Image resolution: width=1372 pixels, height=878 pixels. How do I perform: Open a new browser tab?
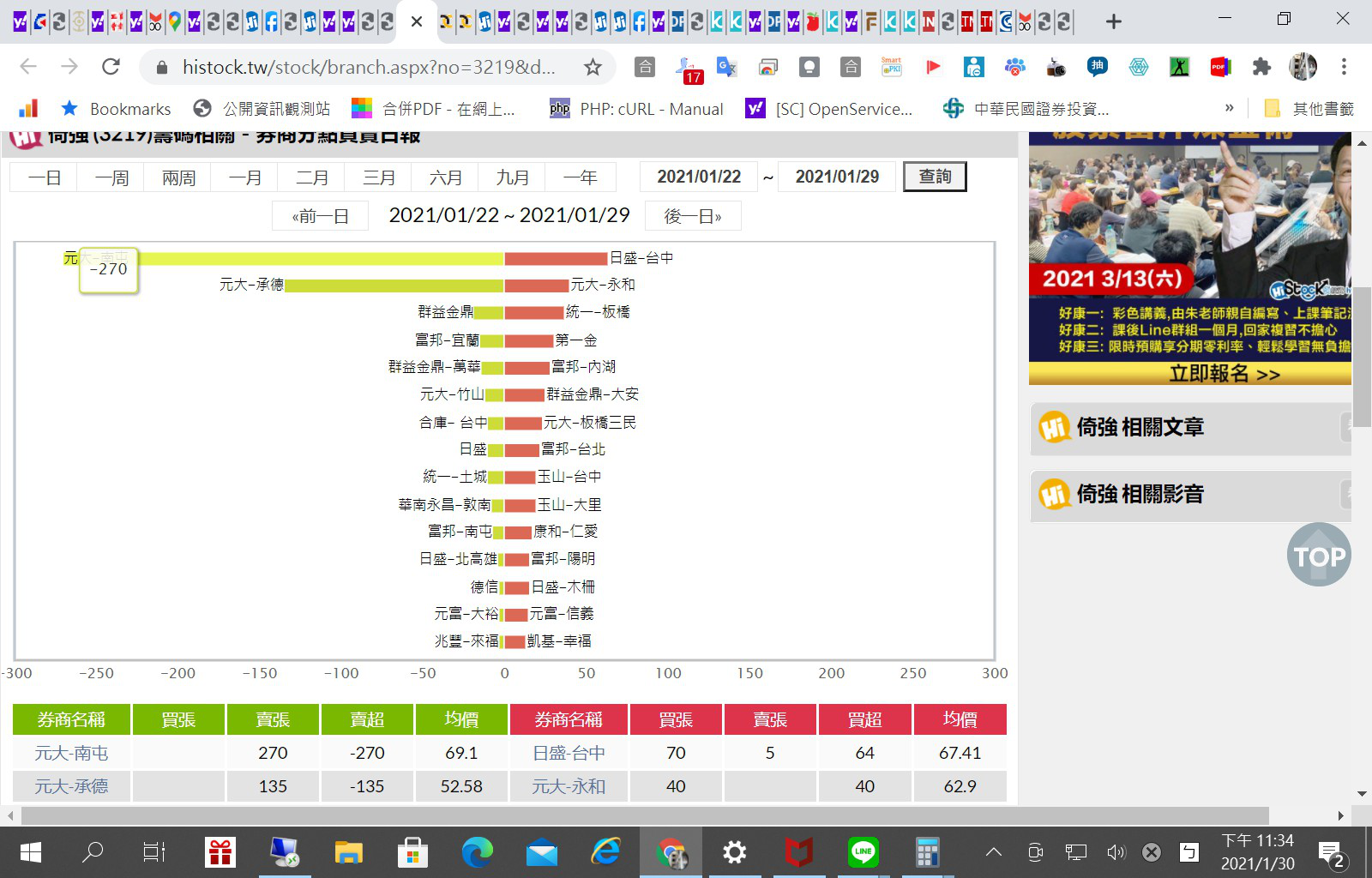[1113, 21]
